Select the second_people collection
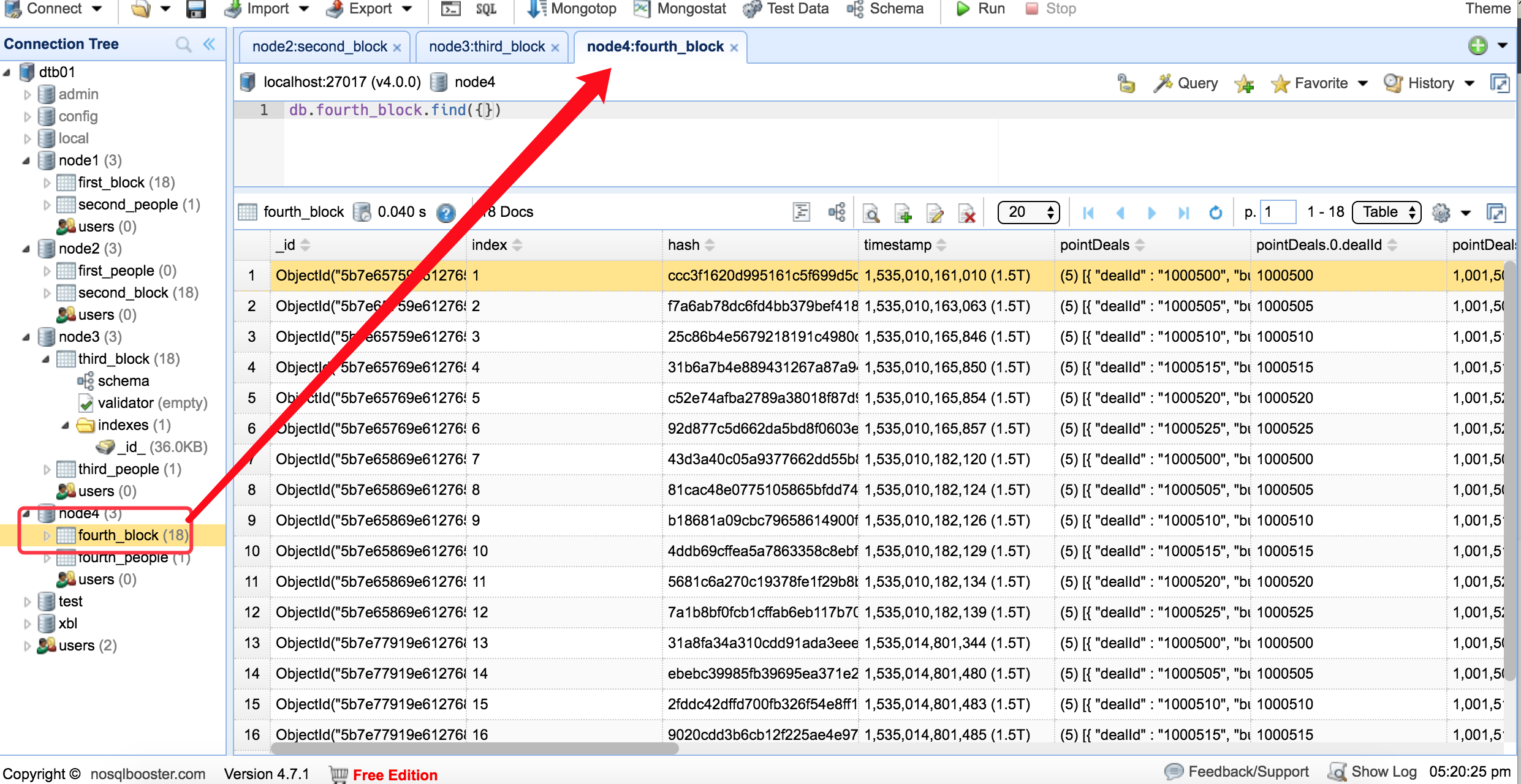The height and width of the screenshot is (784, 1521). 127,205
